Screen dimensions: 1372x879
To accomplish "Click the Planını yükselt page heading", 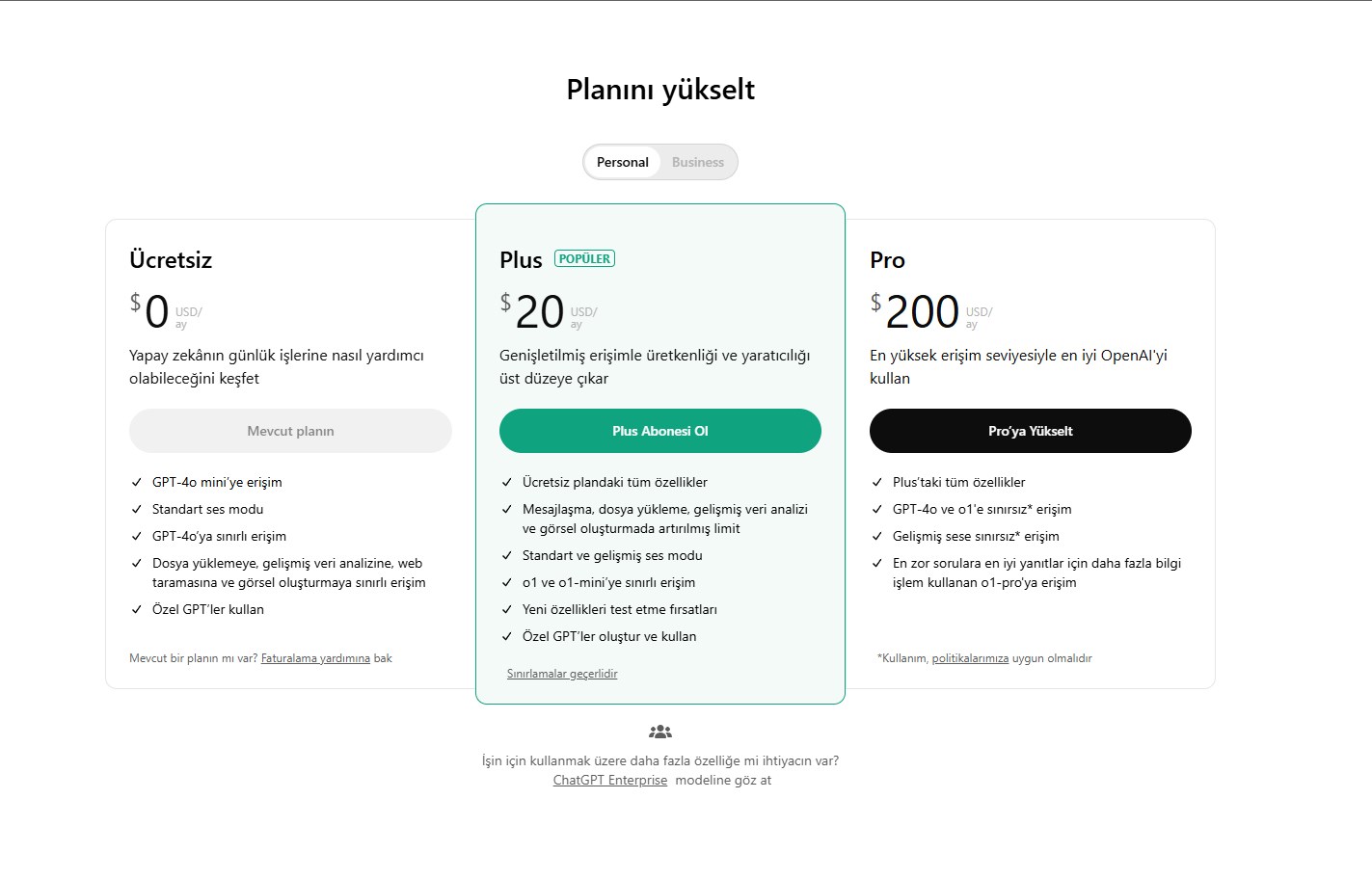I will 660,90.
